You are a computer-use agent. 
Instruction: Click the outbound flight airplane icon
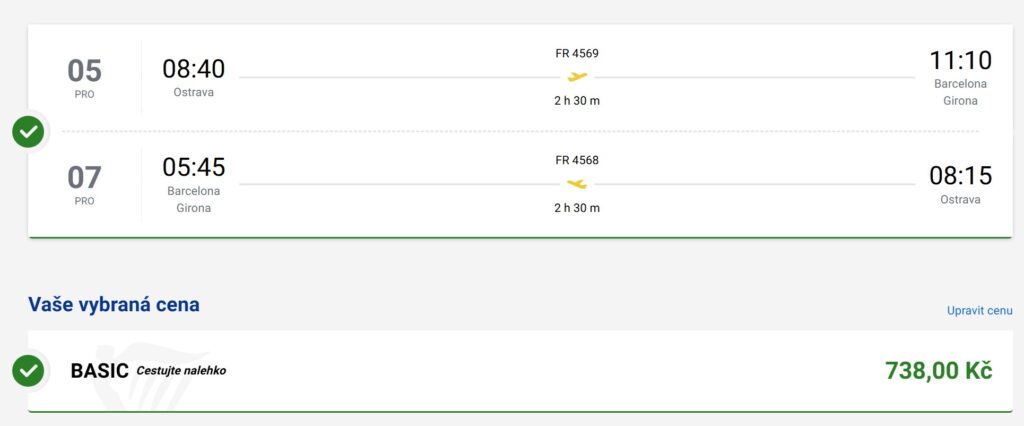(x=577, y=77)
